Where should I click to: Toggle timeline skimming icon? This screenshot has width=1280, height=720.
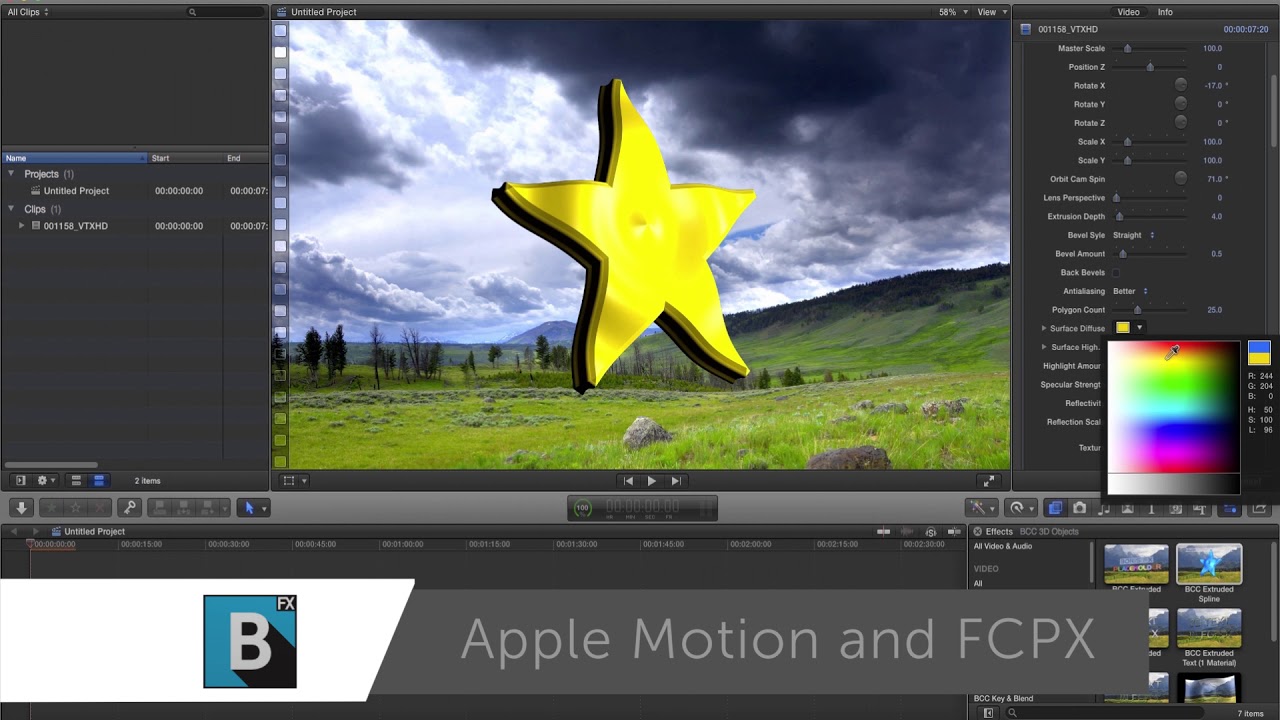(x=883, y=532)
